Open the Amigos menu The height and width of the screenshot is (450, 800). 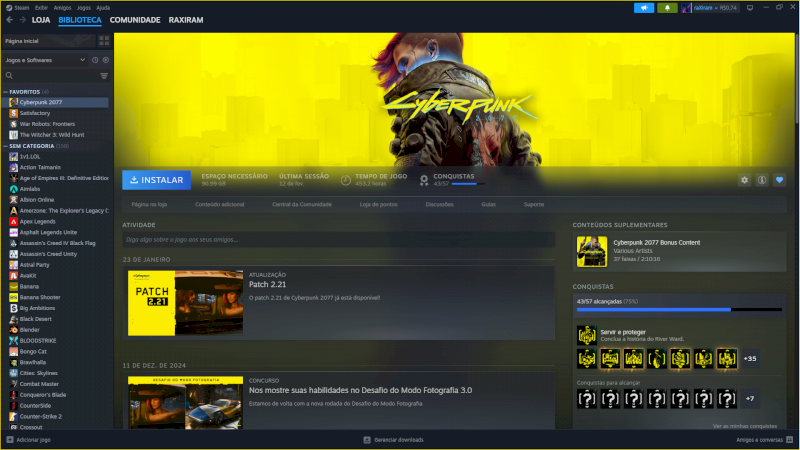click(x=62, y=8)
